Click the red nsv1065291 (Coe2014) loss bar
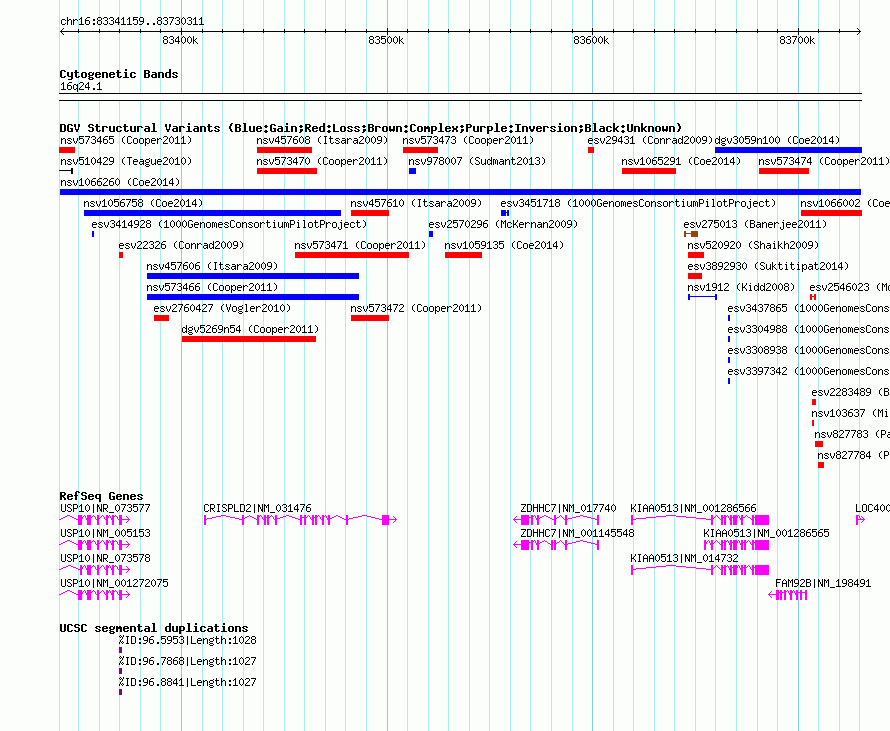890x731 pixels. tap(649, 171)
